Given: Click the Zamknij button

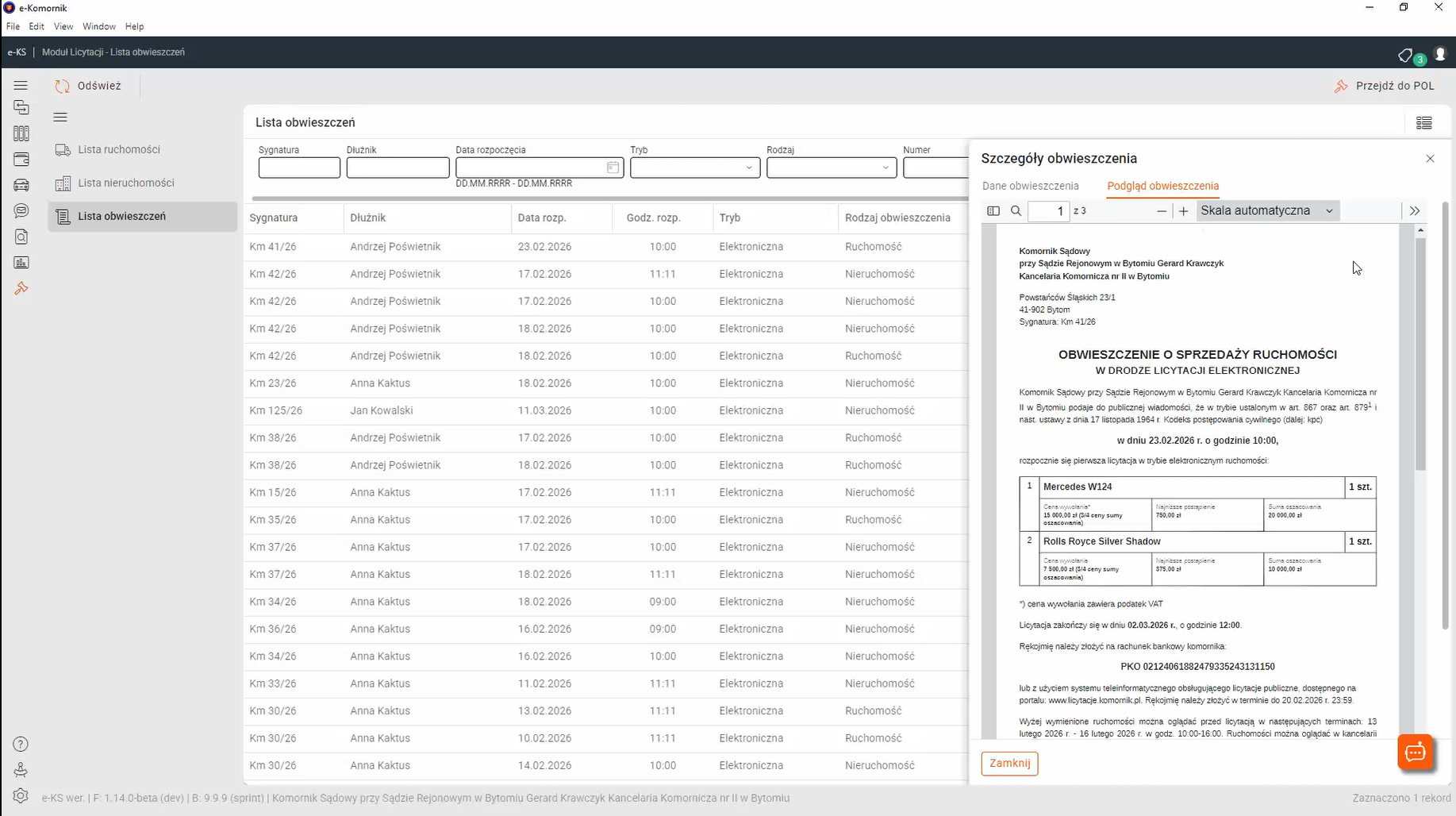Looking at the screenshot, I should pos(1009,764).
